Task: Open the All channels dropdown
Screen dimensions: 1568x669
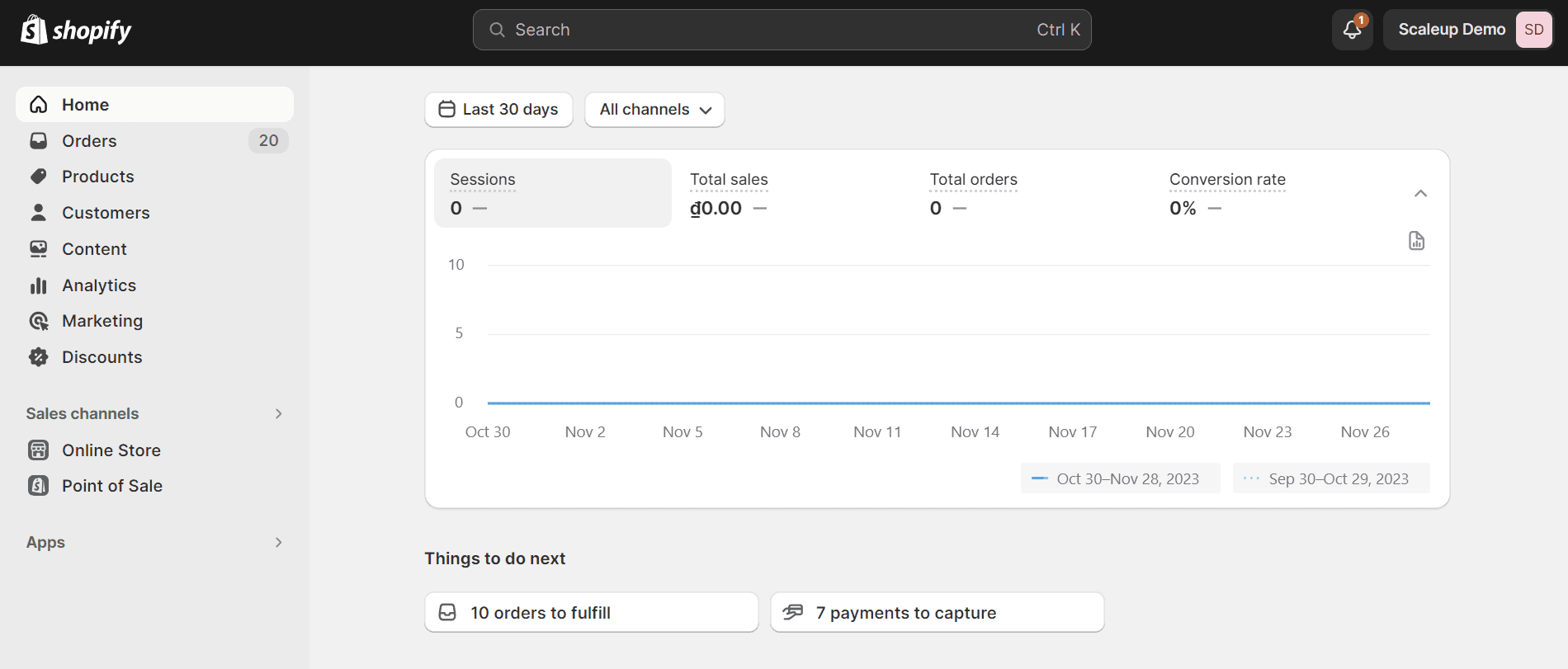Action: 654,110
